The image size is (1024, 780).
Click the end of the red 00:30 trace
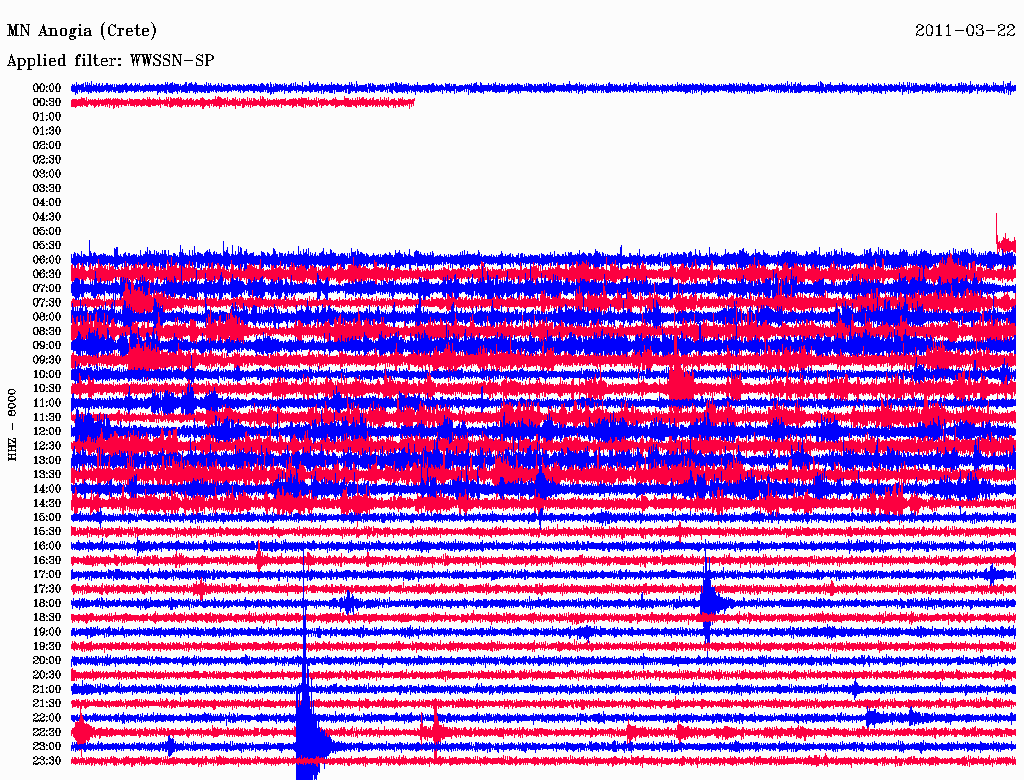point(412,102)
